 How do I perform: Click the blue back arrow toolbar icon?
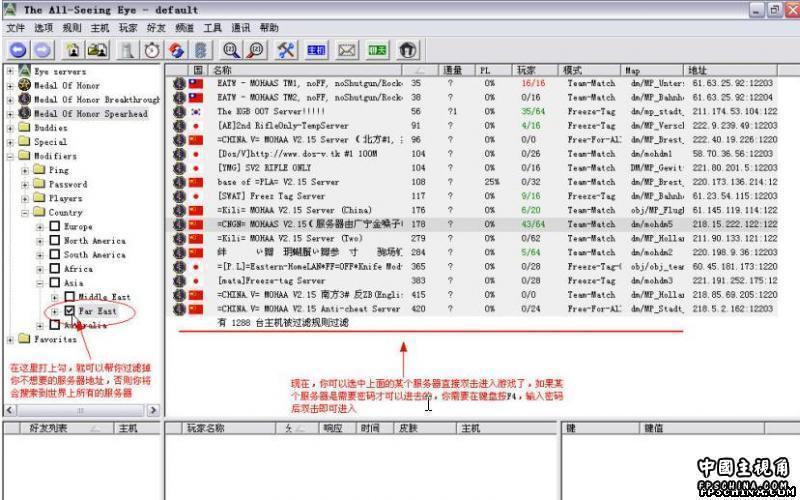[18, 50]
